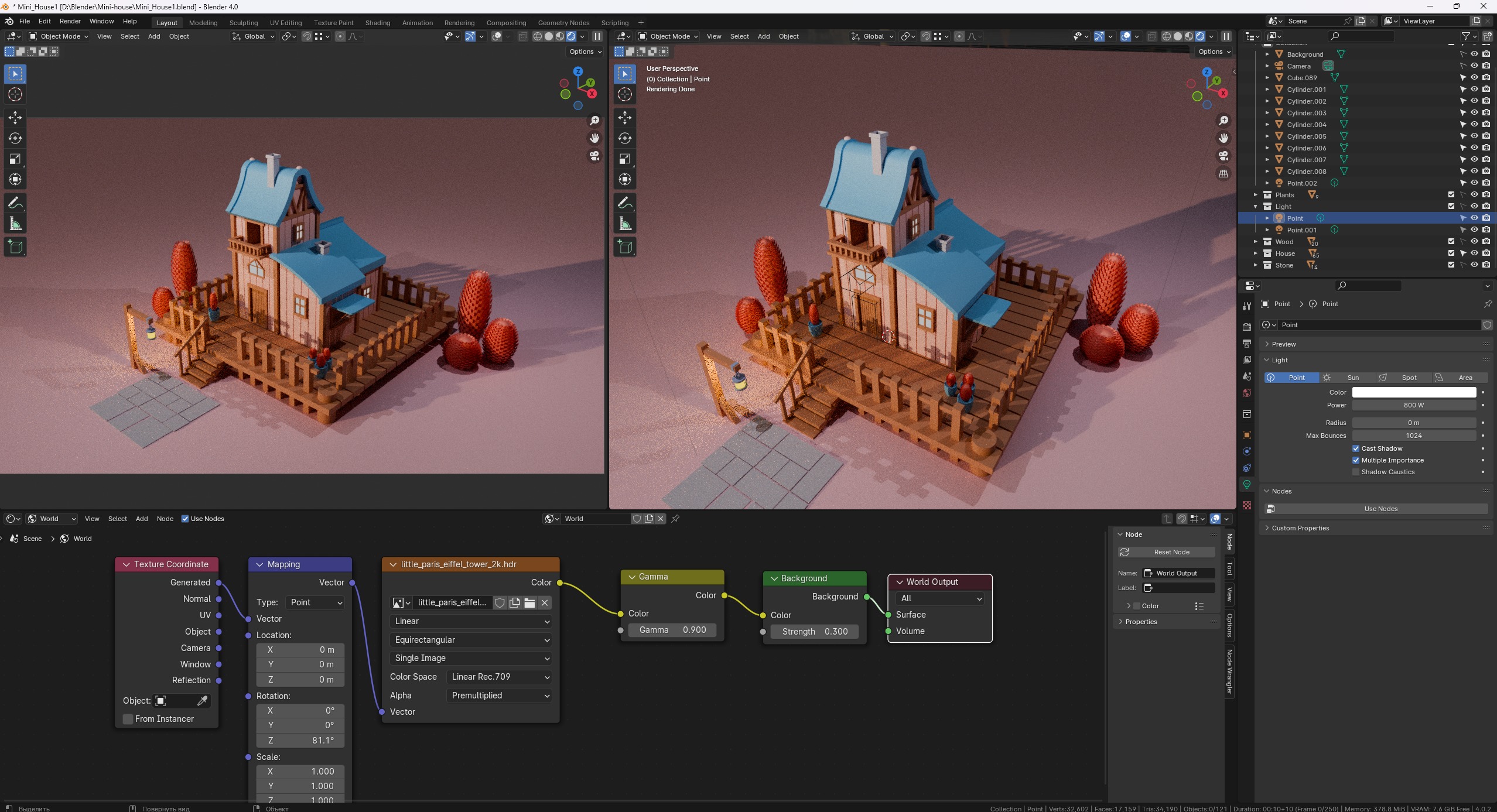The image size is (1497, 812).
Task: Select the Move tool in left viewport
Action: pos(15,118)
